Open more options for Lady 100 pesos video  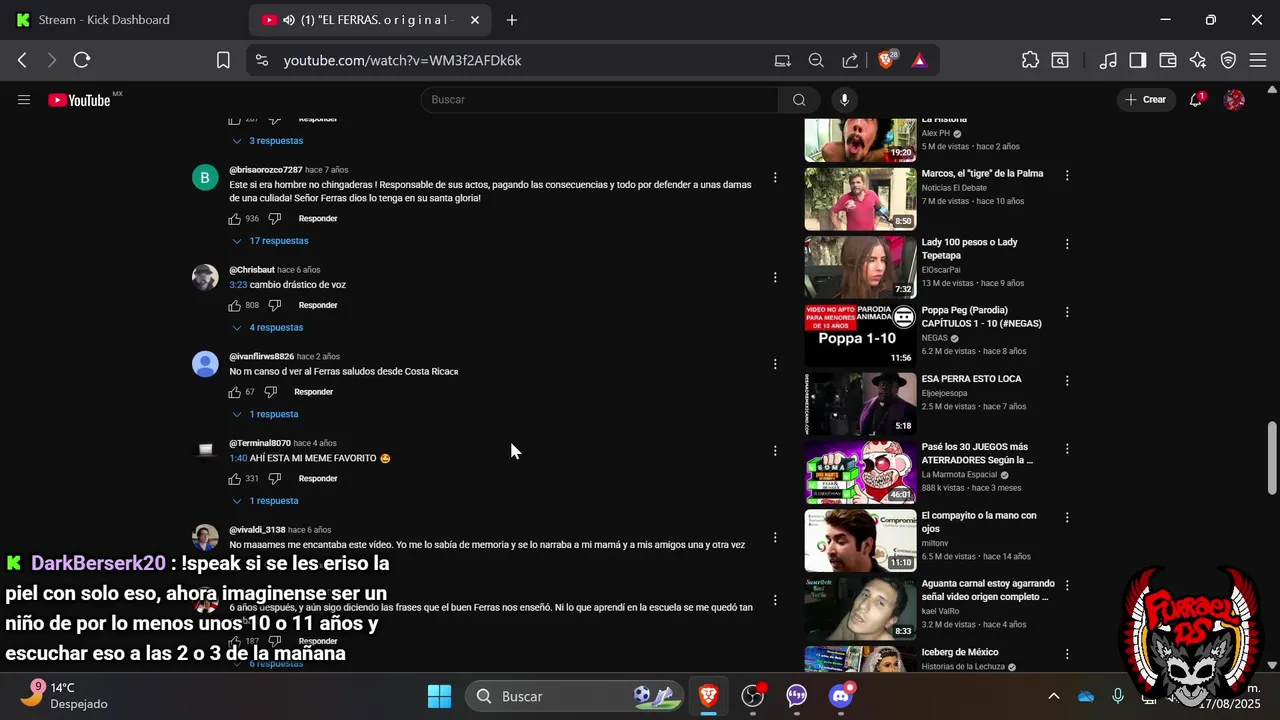tap(1067, 243)
